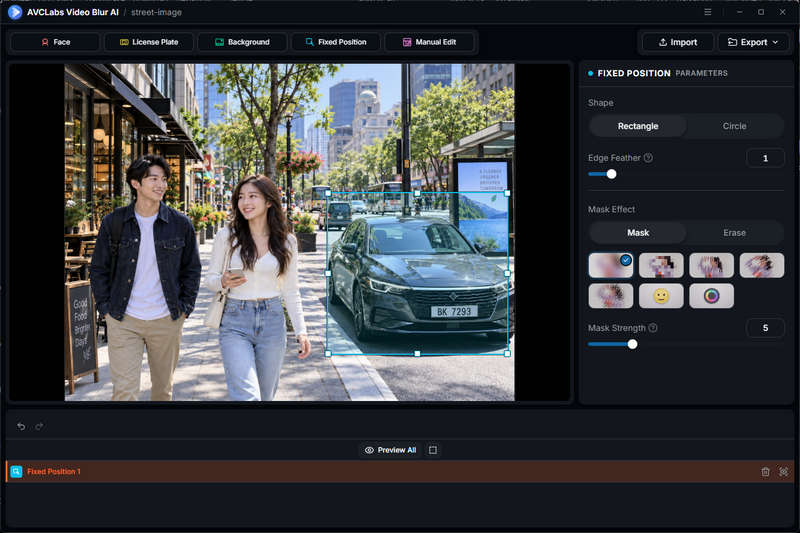Image resolution: width=800 pixels, height=533 pixels.
Task: Click the top-center handle of the blur rectangle
Action: [x=417, y=193]
